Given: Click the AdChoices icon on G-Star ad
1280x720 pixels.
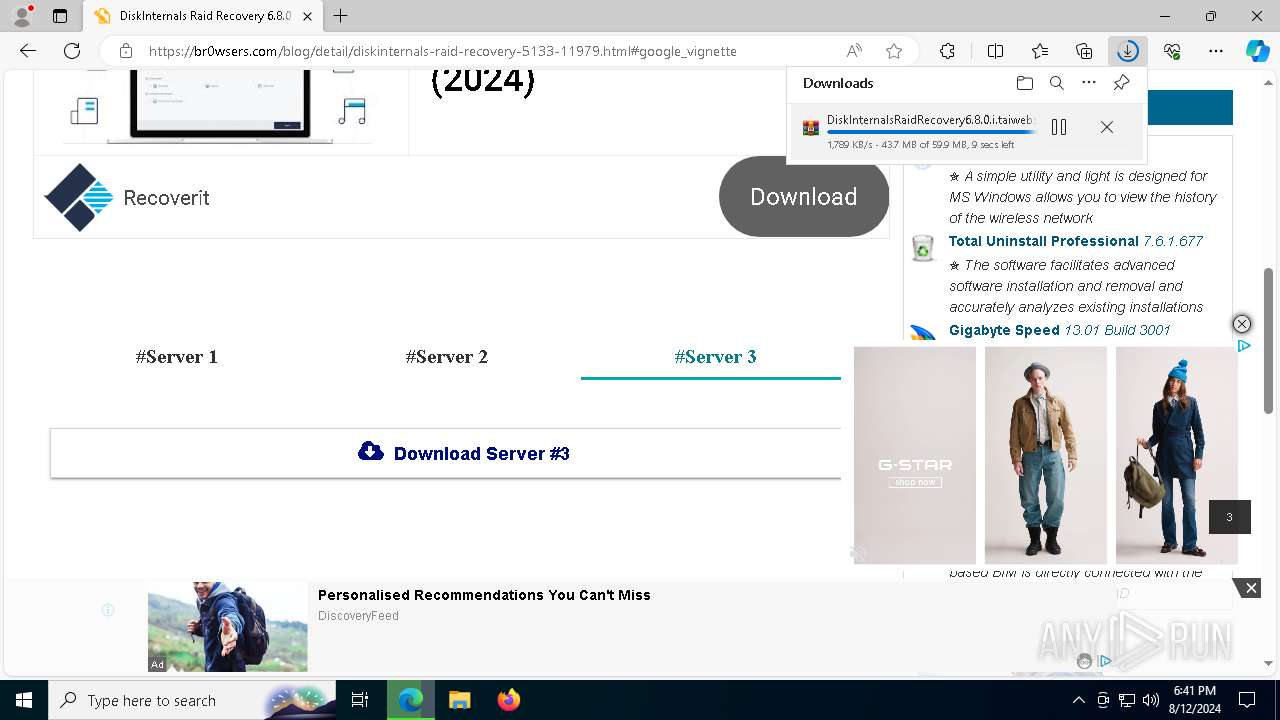Looking at the screenshot, I should [x=1244, y=346].
